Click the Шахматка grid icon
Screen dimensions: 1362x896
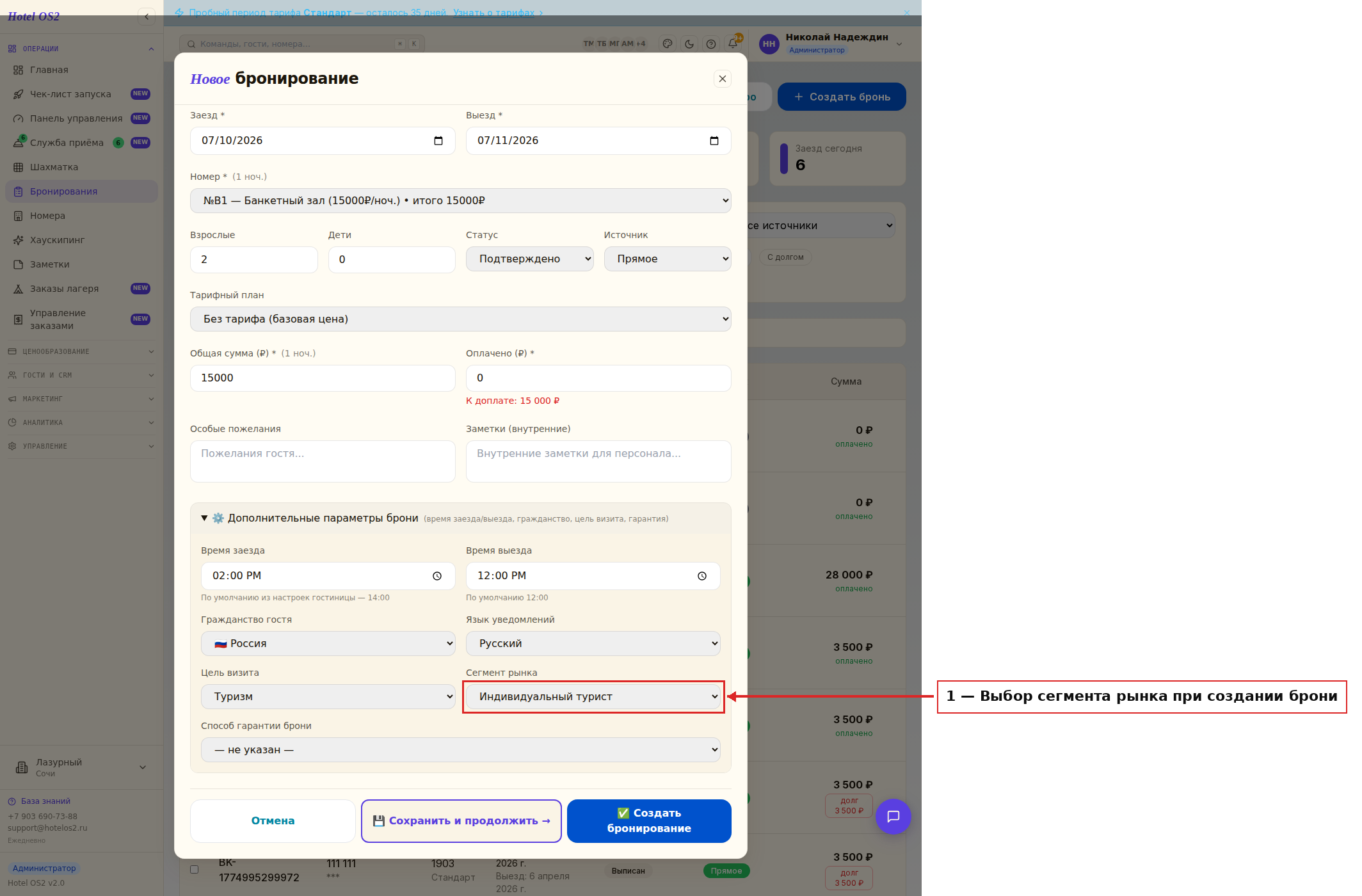18,167
